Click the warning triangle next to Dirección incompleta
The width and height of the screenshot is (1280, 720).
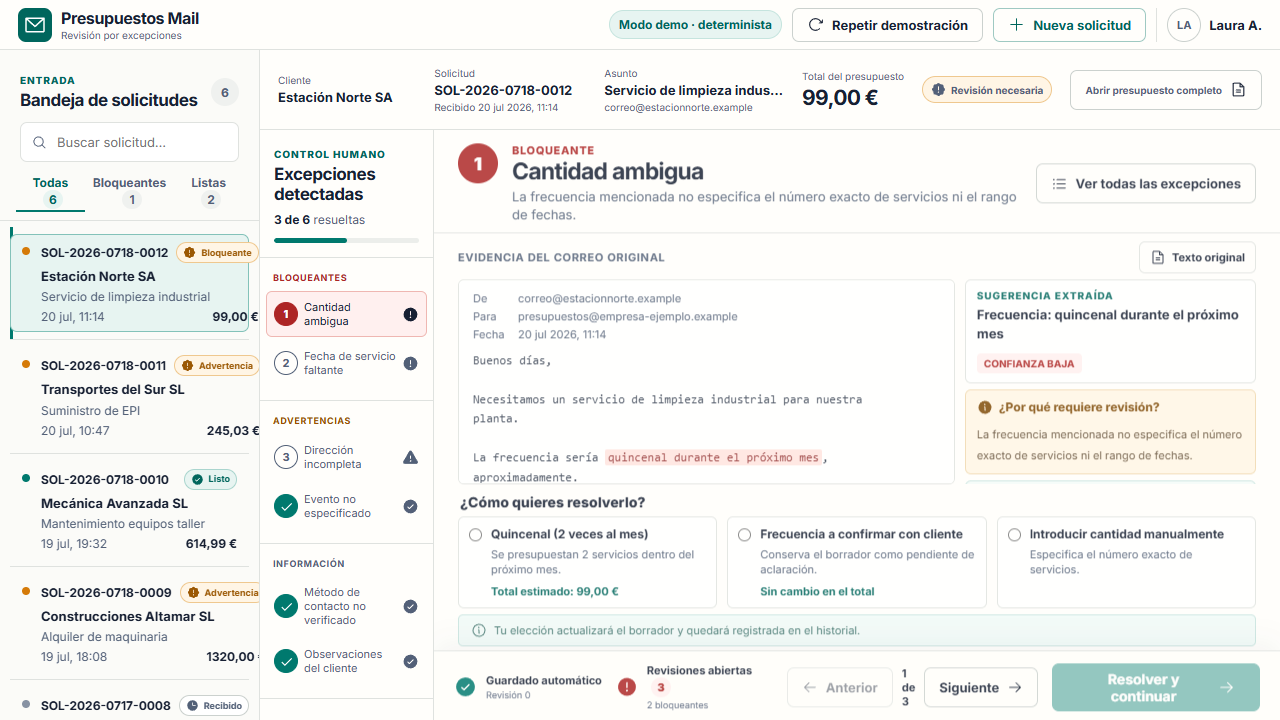(x=410, y=457)
